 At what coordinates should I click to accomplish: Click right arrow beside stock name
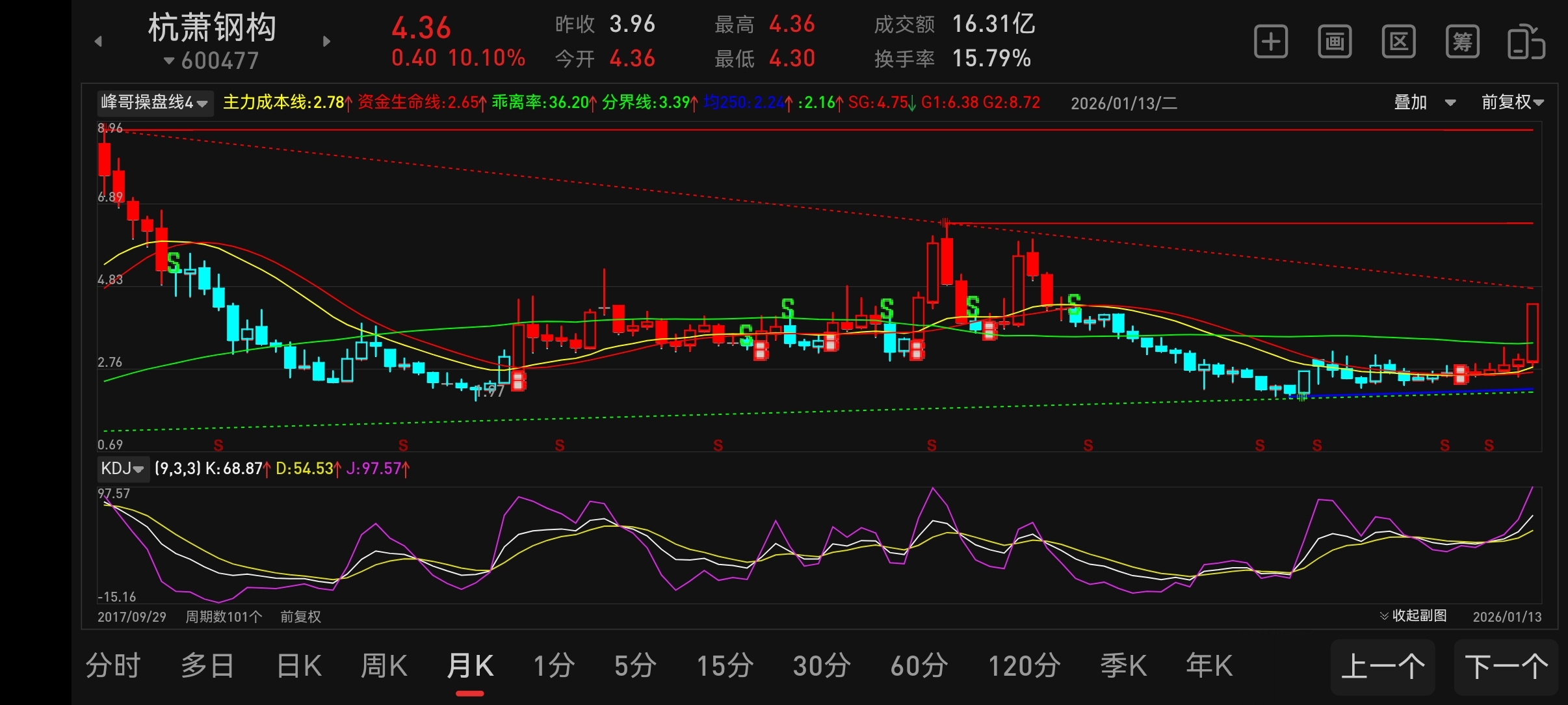(x=327, y=42)
